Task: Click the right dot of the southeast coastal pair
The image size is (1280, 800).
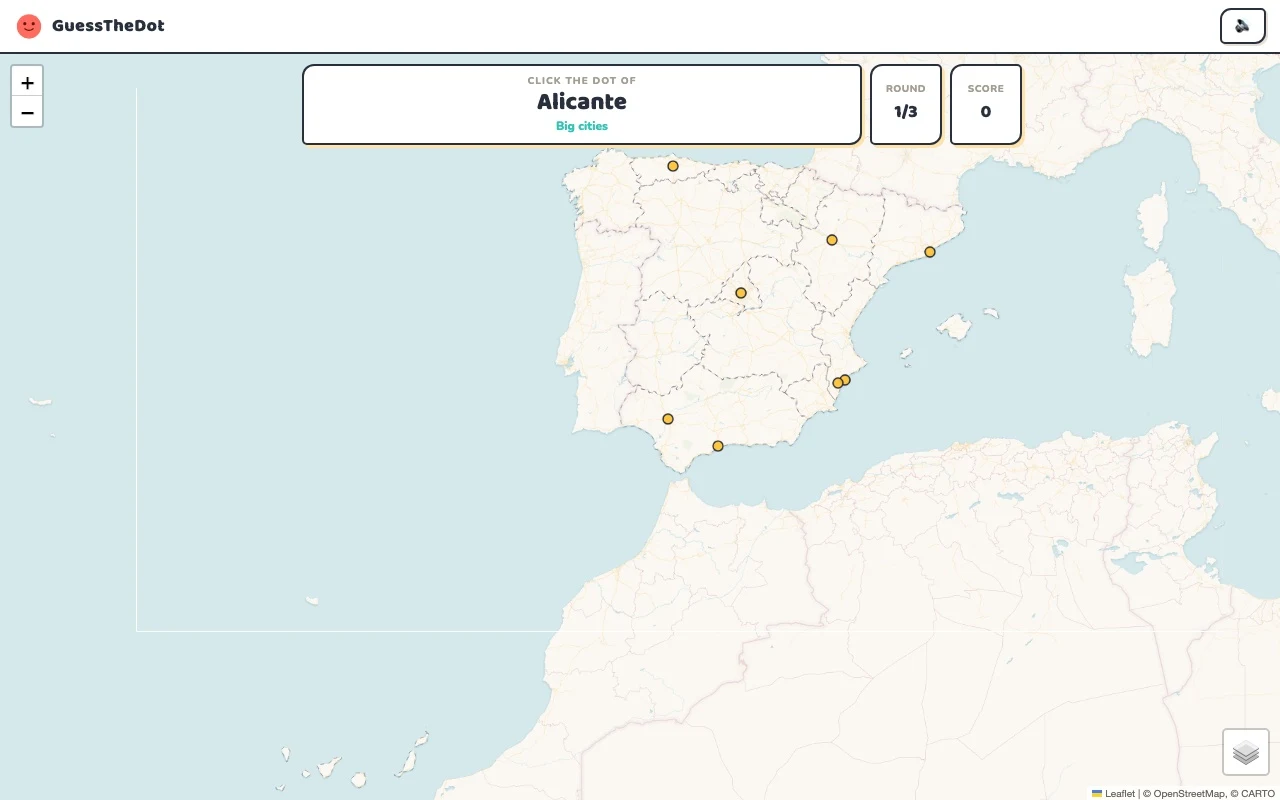Action: [x=846, y=379]
